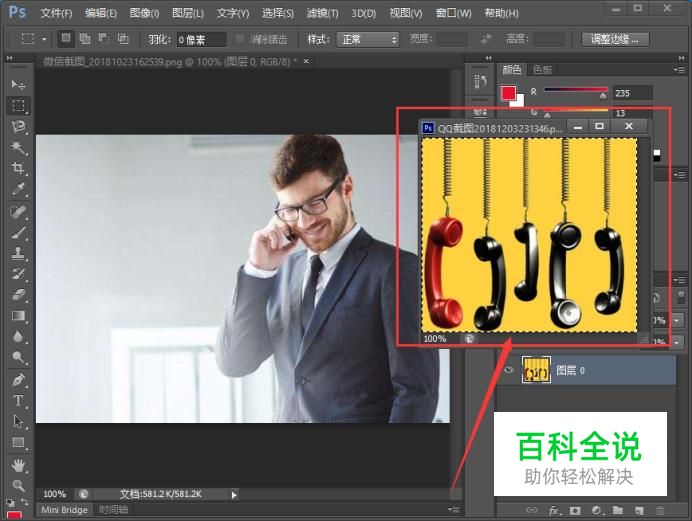The height and width of the screenshot is (521, 692).
Task: Choose Subtract from Selection mode
Action: tap(104, 39)
